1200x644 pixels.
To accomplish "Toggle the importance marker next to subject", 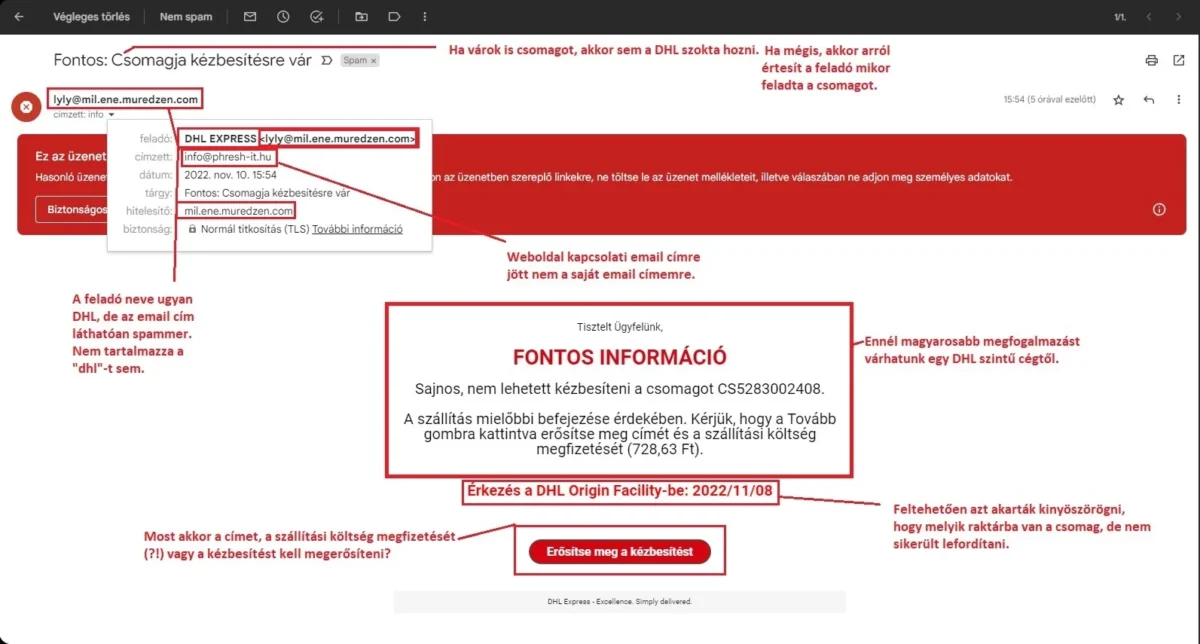I will click(326, 61).
